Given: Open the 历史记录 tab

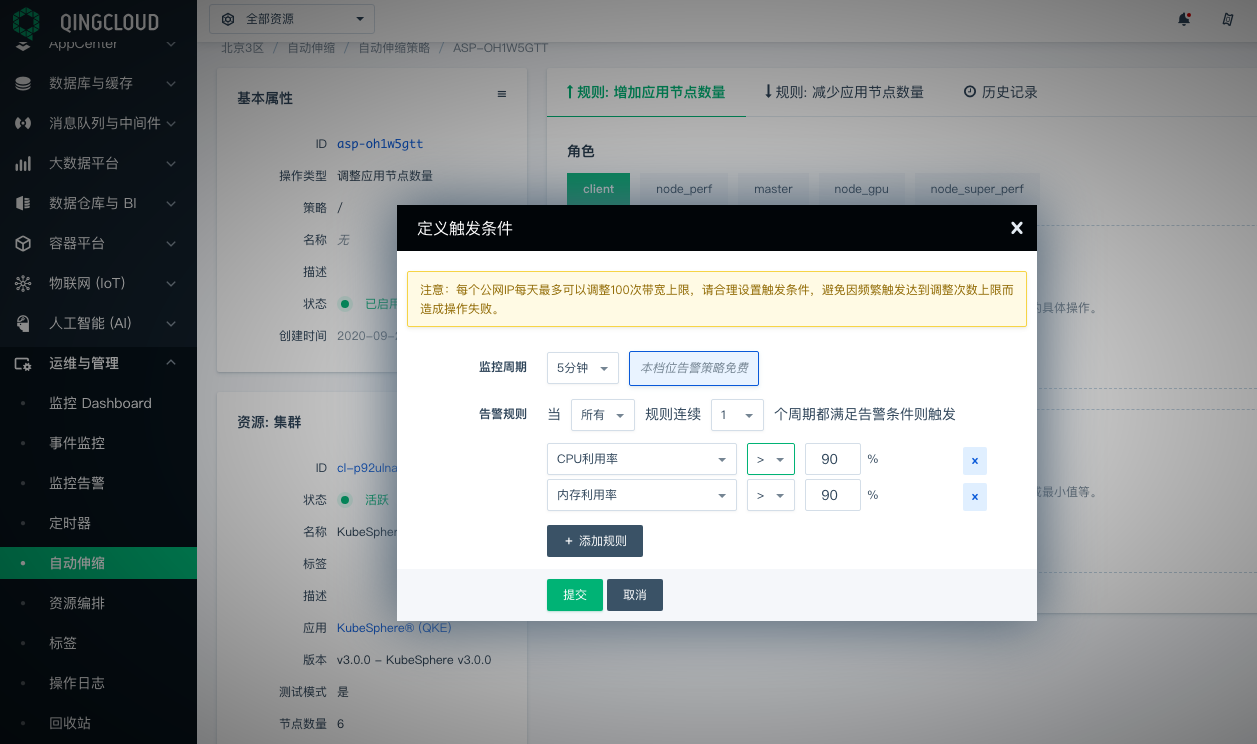Looking at the screenshot, I should 1000,92.
